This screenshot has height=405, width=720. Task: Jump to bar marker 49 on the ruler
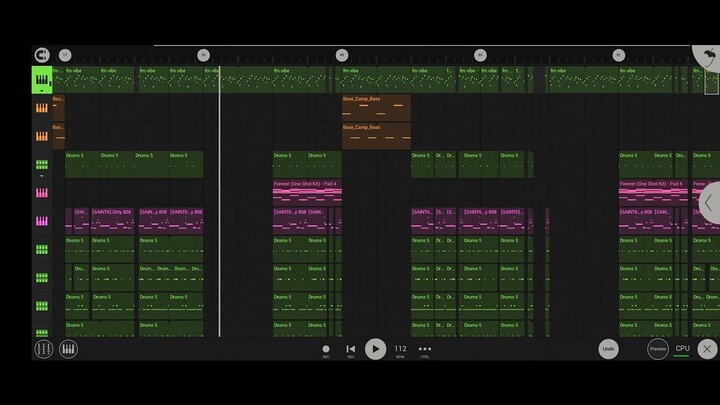[x=342, y=55]
